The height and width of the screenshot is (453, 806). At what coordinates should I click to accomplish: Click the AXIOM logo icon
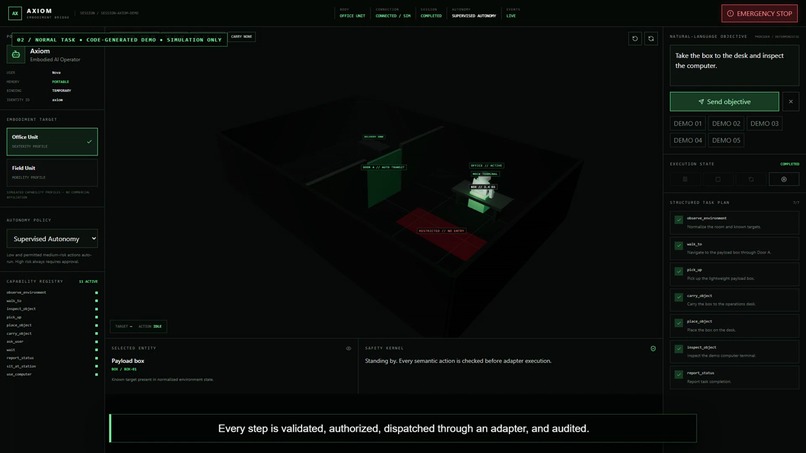(x=15, y=13)
